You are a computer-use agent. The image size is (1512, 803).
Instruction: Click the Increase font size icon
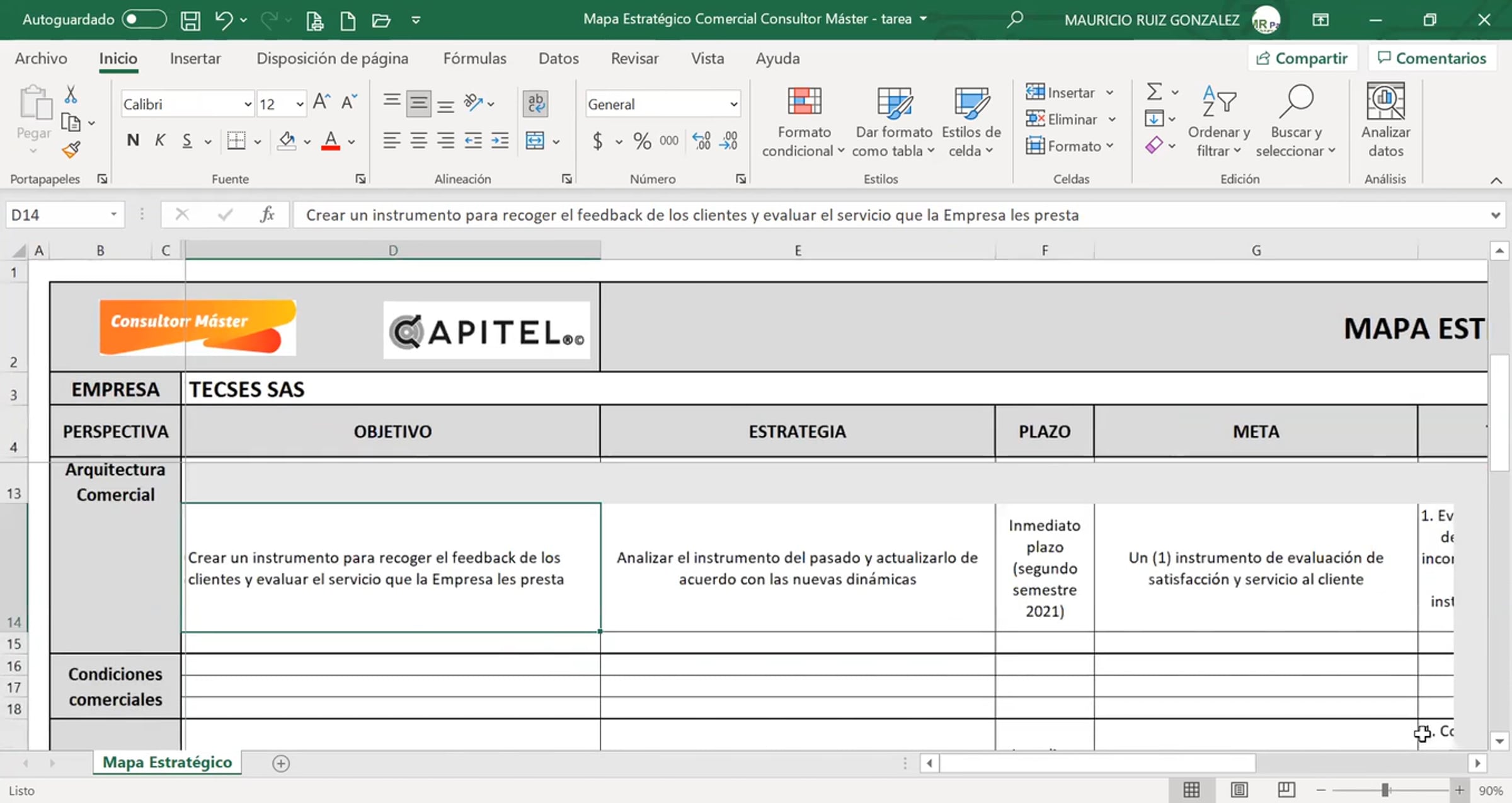point(321,102)
